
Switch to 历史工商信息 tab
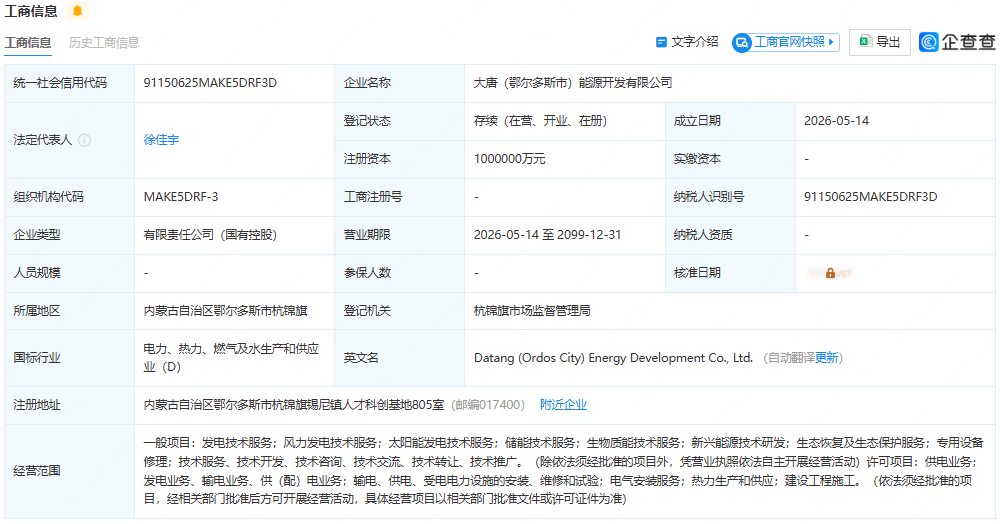coord(104,43)
